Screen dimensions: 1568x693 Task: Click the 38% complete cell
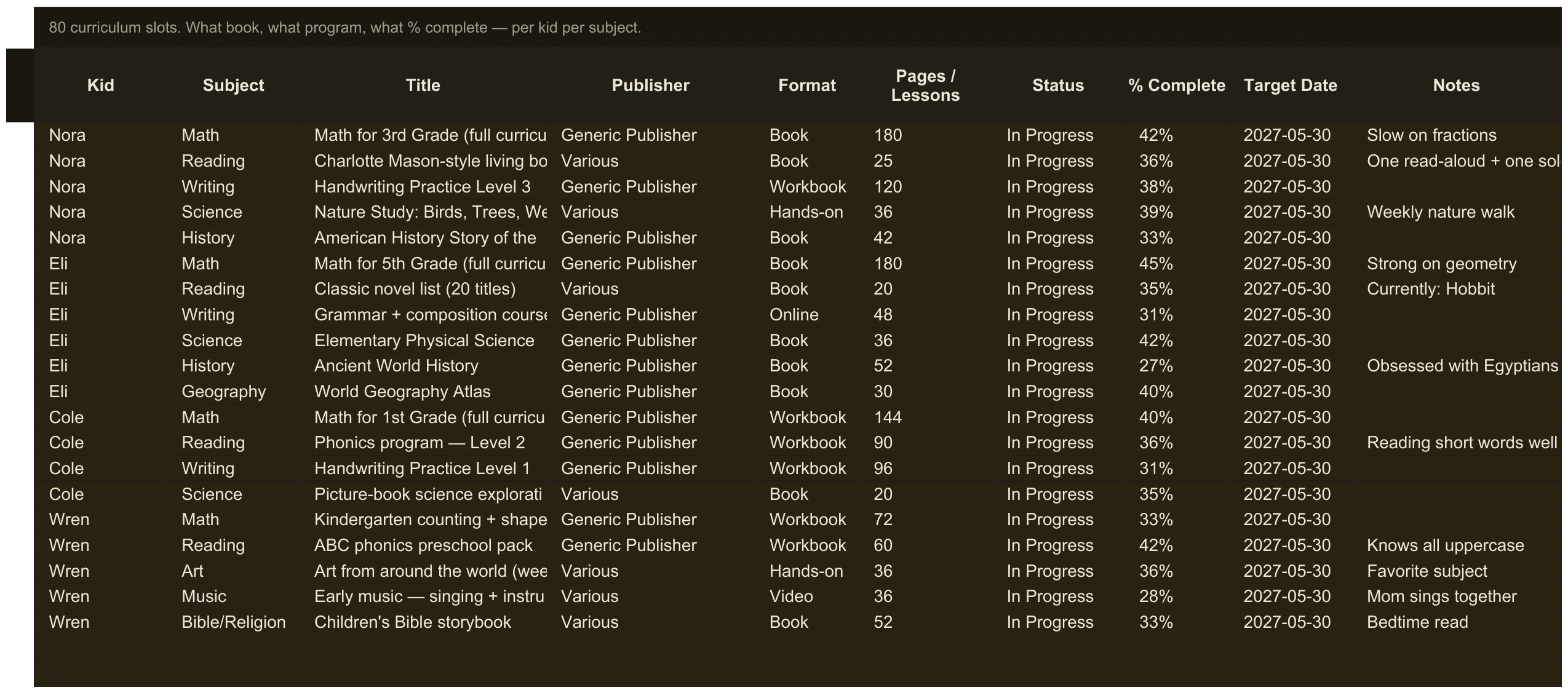click(1177, 187)
